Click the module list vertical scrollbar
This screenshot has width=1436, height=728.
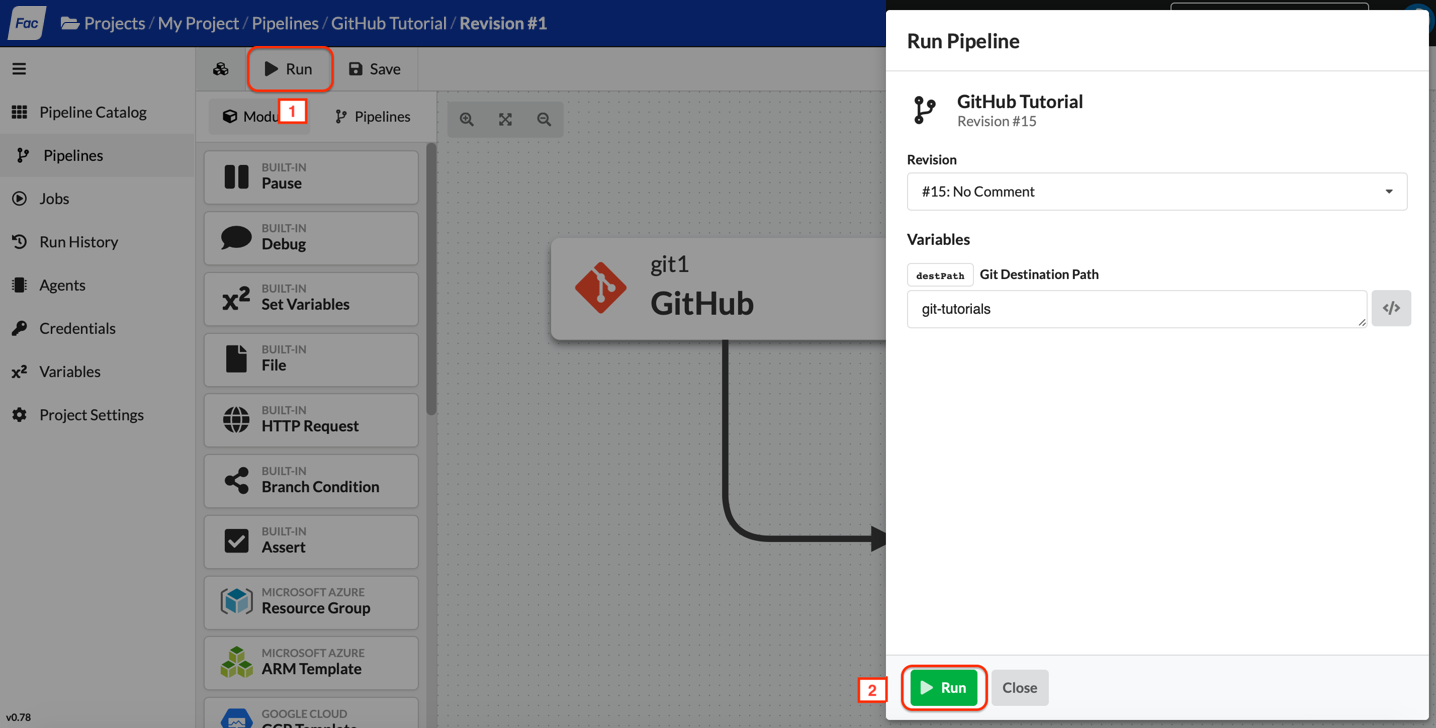431,280
